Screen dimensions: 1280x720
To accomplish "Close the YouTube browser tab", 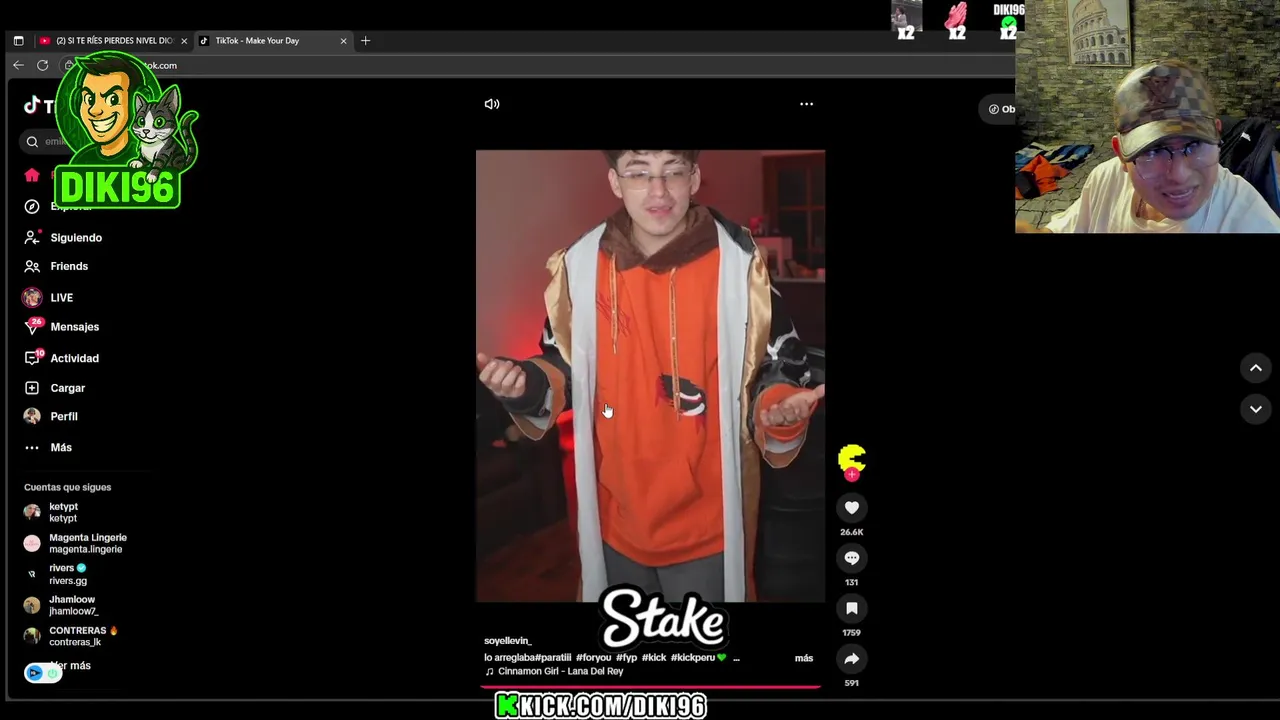I will pyautogui.click(x=184, y=41).
